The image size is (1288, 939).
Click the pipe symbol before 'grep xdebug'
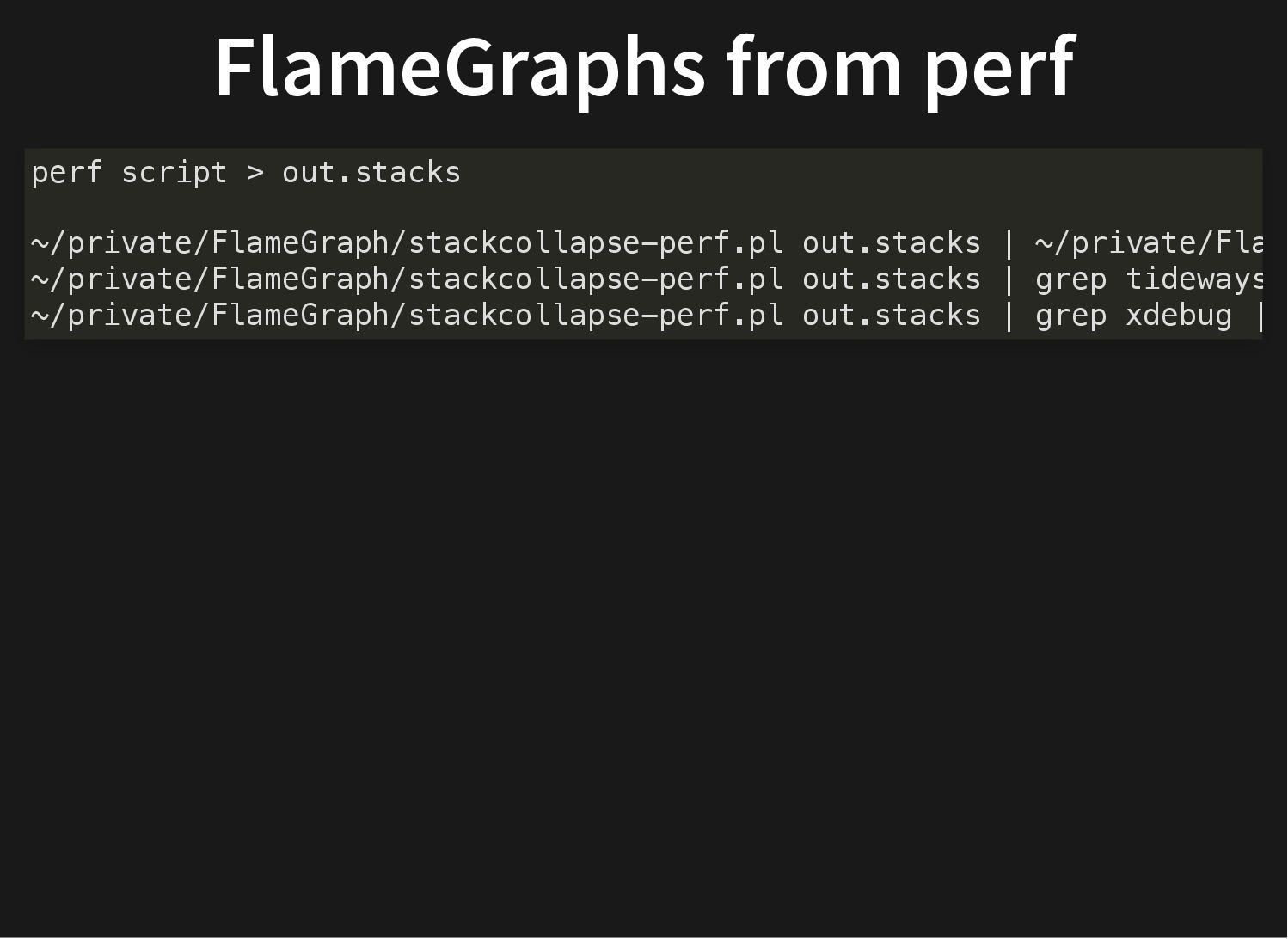[1009, 316]
